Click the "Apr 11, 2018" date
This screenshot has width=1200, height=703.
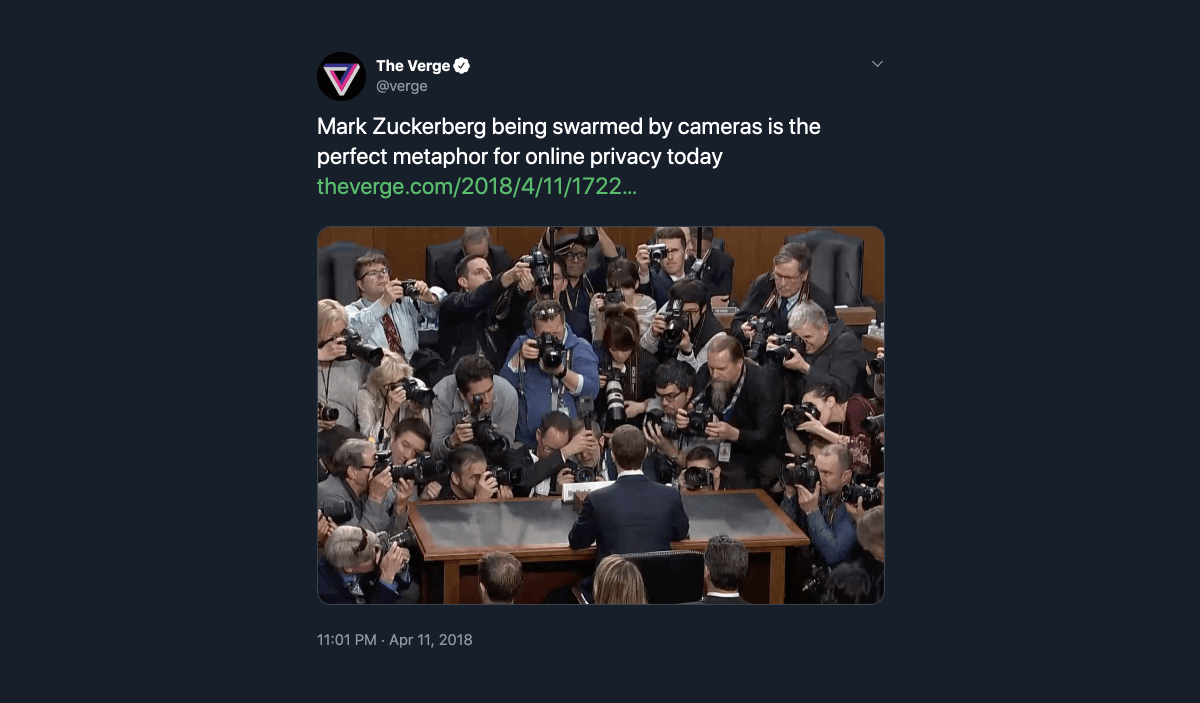[x=430, y=639]
